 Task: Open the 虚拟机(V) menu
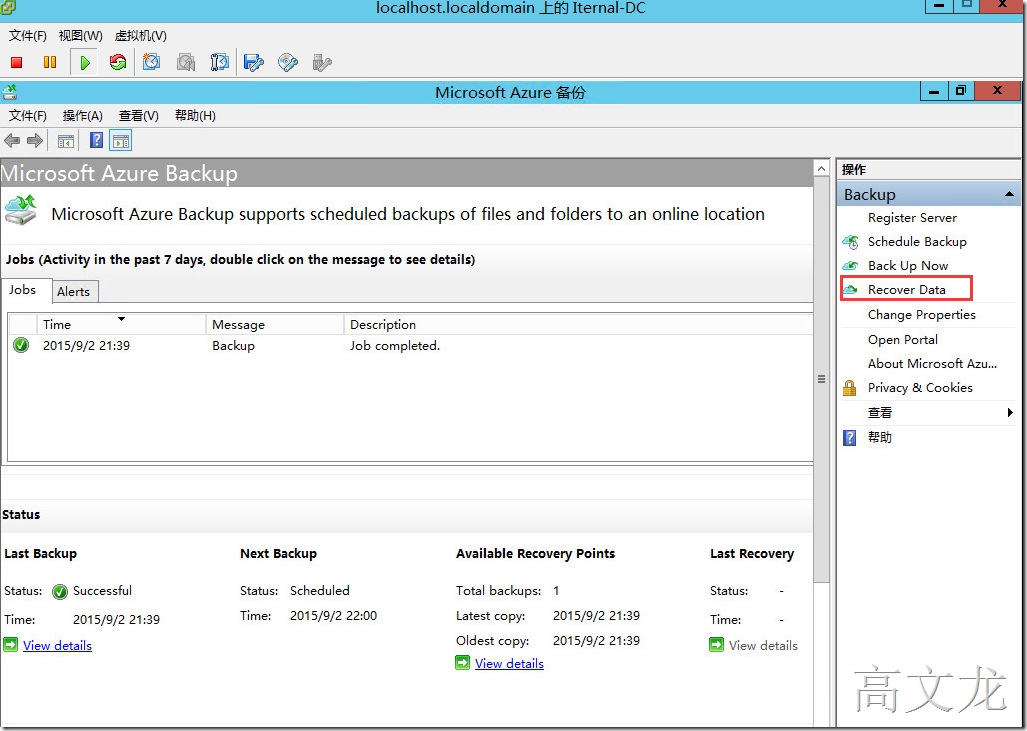click(x=141, y=35)
